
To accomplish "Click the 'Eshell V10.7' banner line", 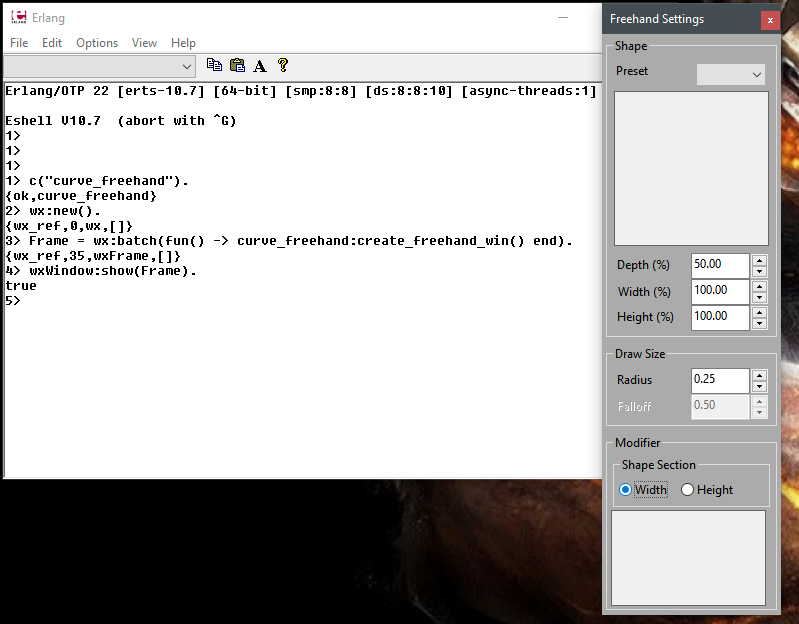I will pyautogui.click(x=121, y=121).
